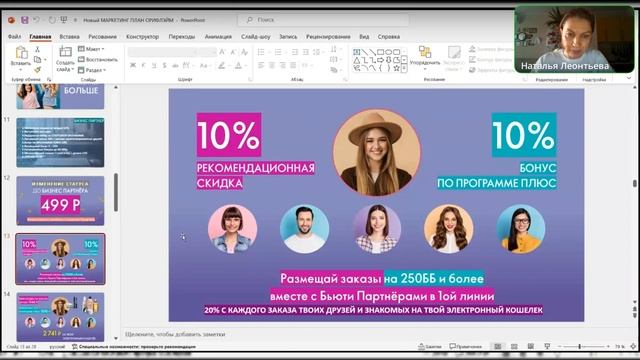Pick the oval shape in shapes gallery
Image resolution: width=640 pixels, height=360 pixels.
[388, 52]
